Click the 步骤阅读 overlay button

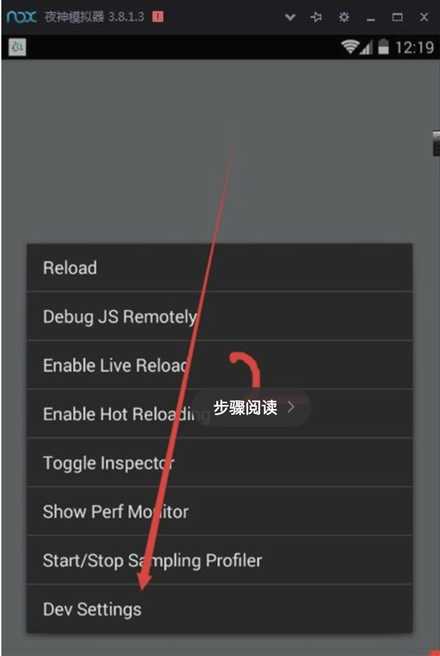click(x=252, y=407)
